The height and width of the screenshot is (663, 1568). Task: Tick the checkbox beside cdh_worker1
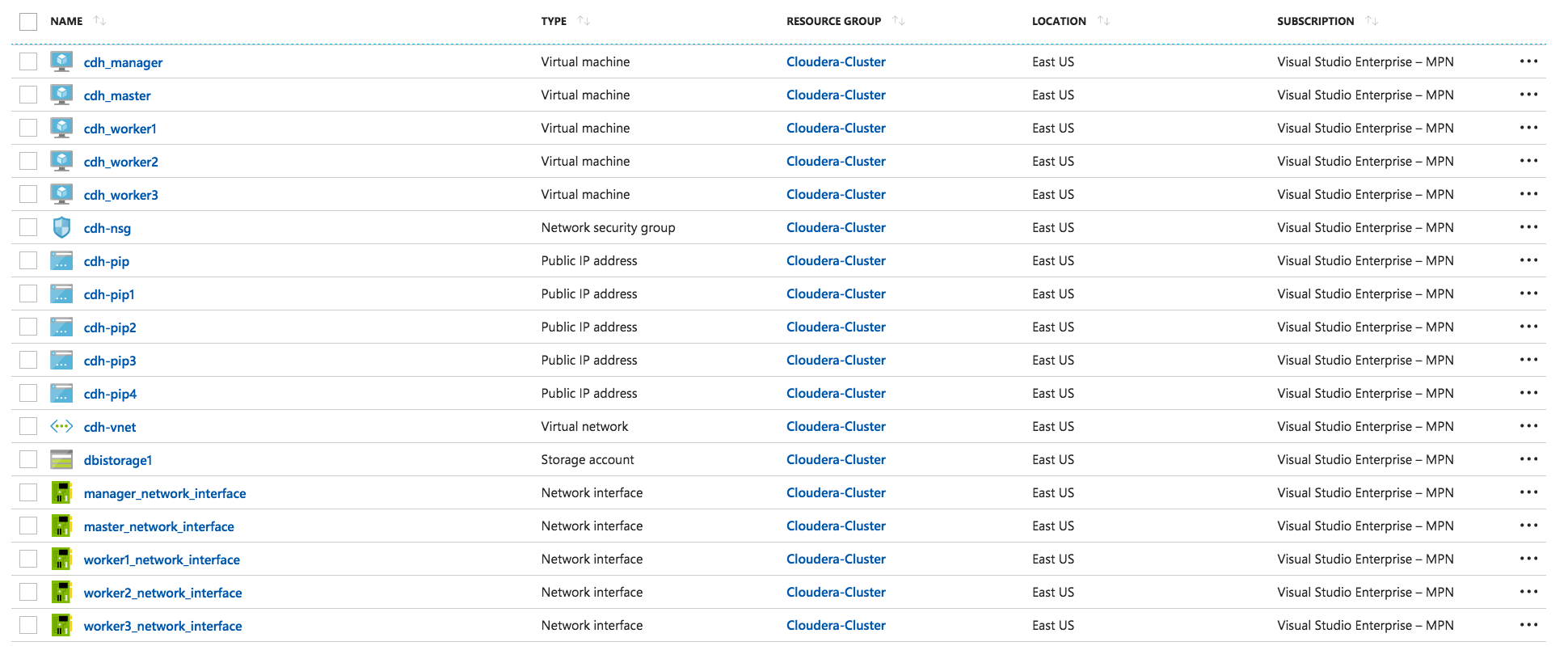(x=28, y=128)
